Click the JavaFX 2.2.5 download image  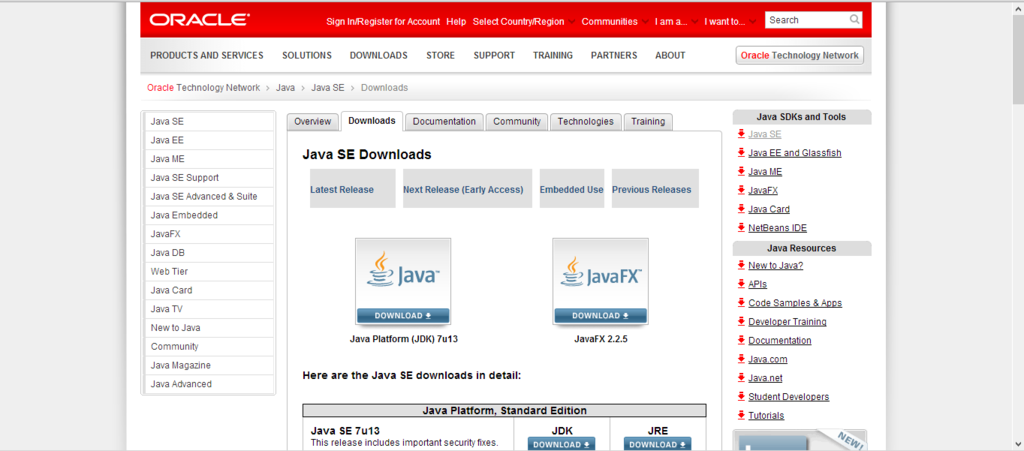(x=600, y=282)
